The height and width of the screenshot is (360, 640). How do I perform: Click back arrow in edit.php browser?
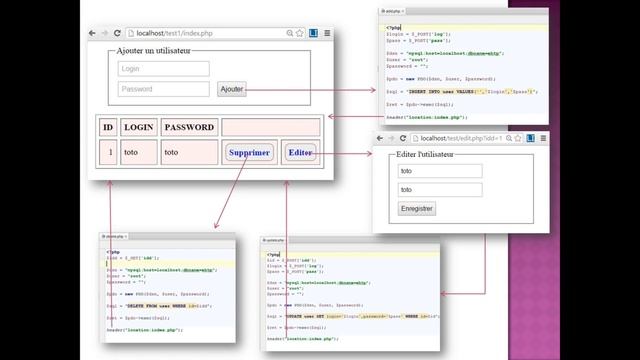click(x=380, y=138)
